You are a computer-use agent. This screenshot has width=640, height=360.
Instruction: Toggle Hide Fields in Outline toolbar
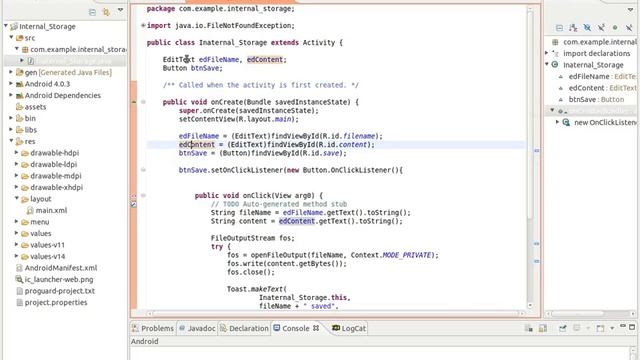coord(587,28)
